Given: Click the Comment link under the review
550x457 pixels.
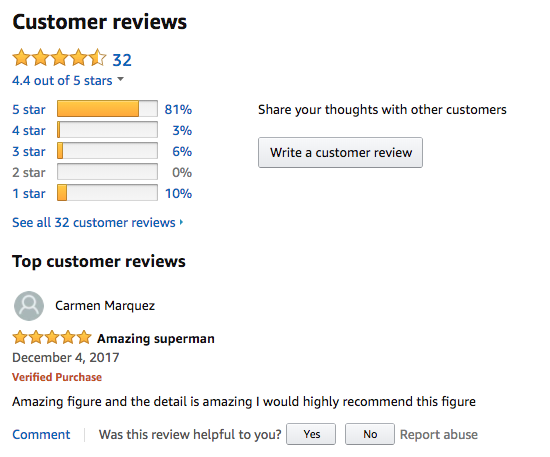Looking at the screenshot, I should 41,435.
